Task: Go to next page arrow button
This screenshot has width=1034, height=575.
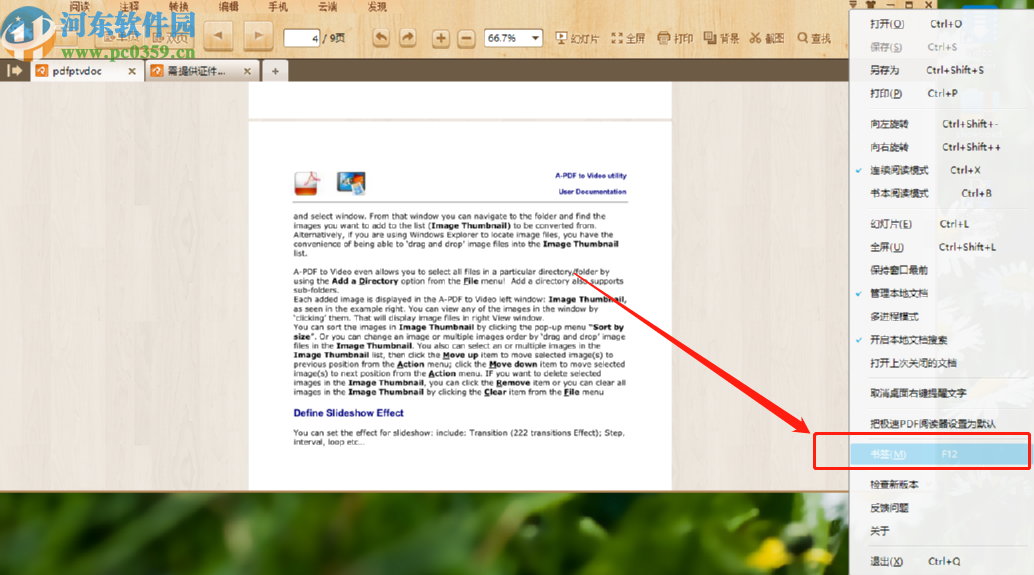Action: [258, 36]
